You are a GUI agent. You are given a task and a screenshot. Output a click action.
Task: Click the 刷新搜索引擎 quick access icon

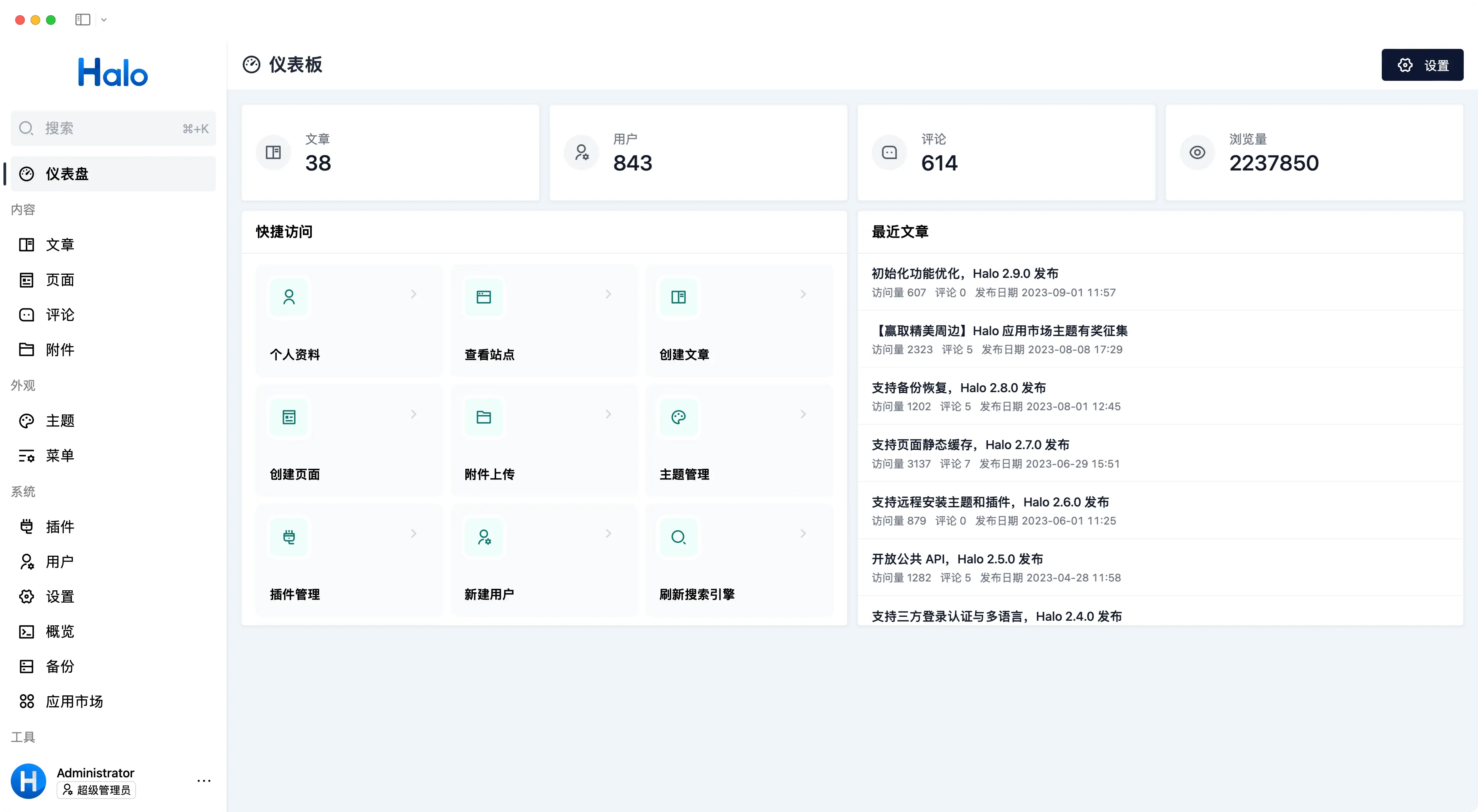[x=679, y=536]
